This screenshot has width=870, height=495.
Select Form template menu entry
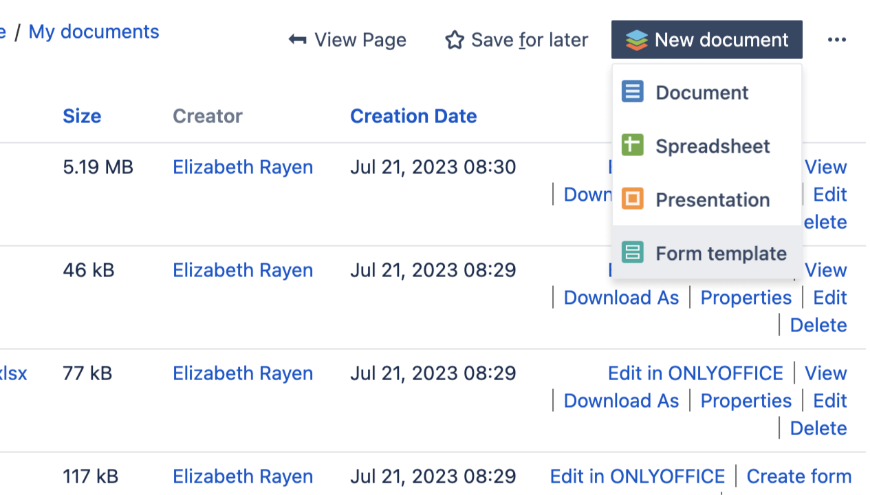coord(720,253)
